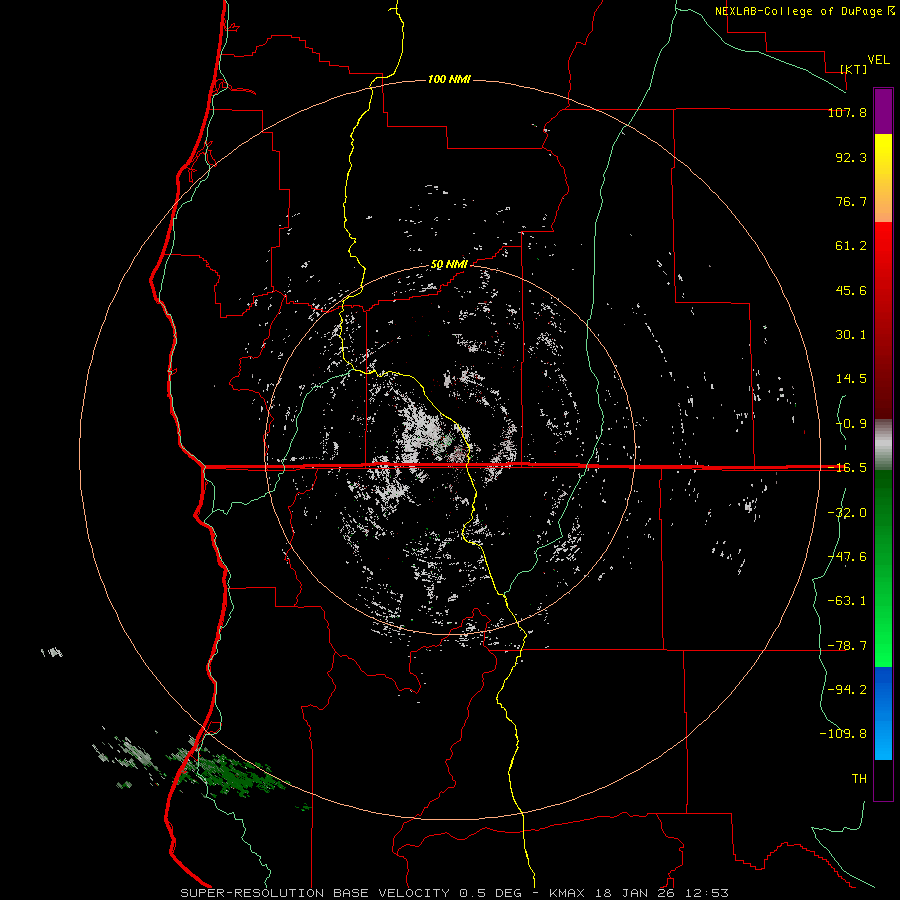Screen dimensions: 900x900
Task: Pick the blue color bar segment
Action: [x=883, y=713]
